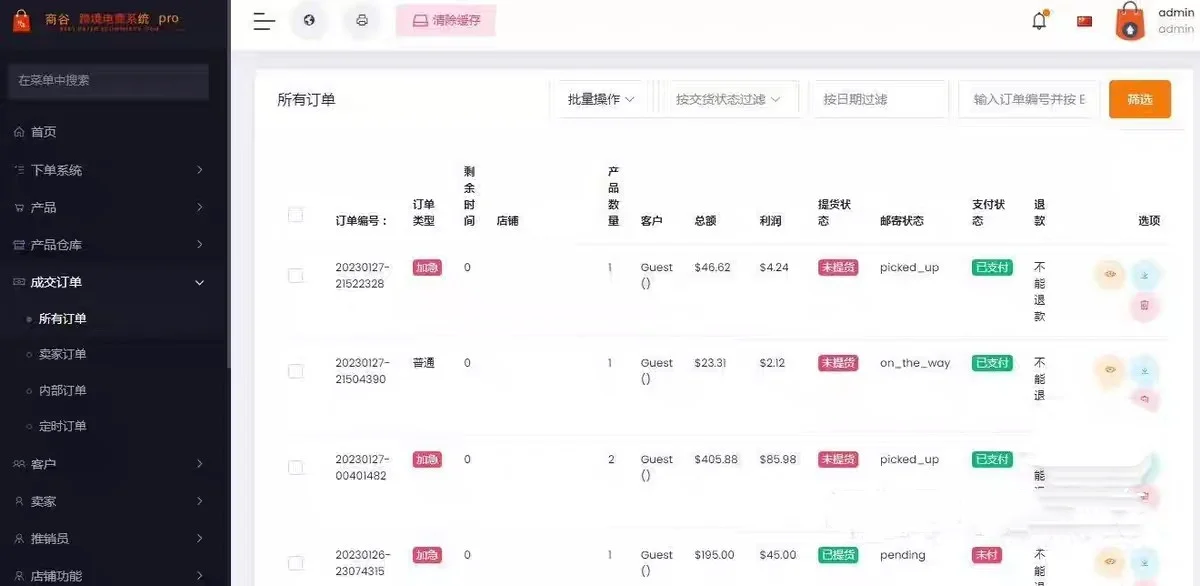Open the globe website icon
The height and width of the screenshot is (586, 1200).
pos(309,21)
